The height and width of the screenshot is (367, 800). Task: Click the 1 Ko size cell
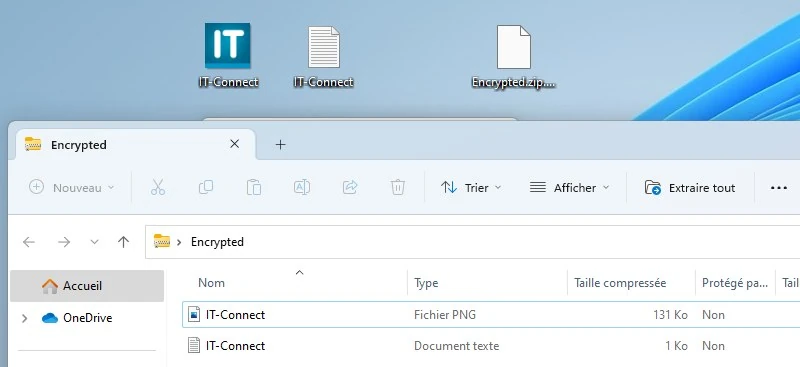pyautogui.click(x=677, y=346)
